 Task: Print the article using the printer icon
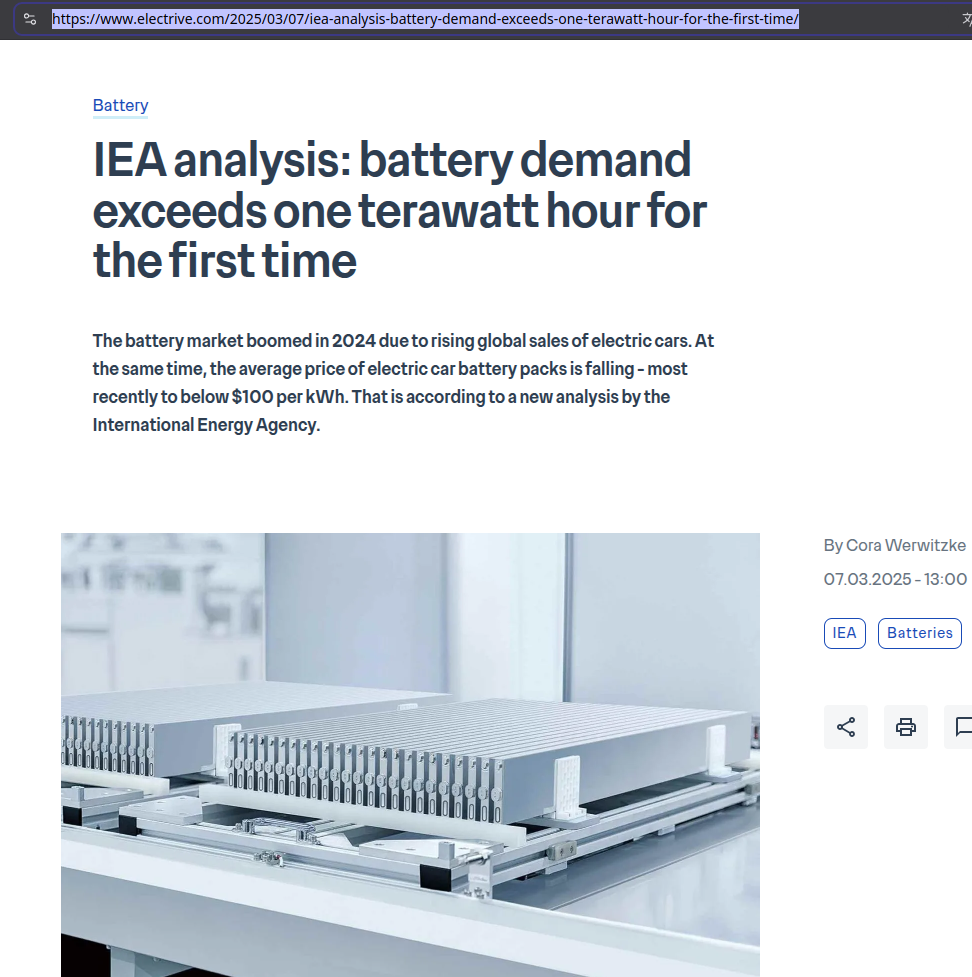pos(905,727)
